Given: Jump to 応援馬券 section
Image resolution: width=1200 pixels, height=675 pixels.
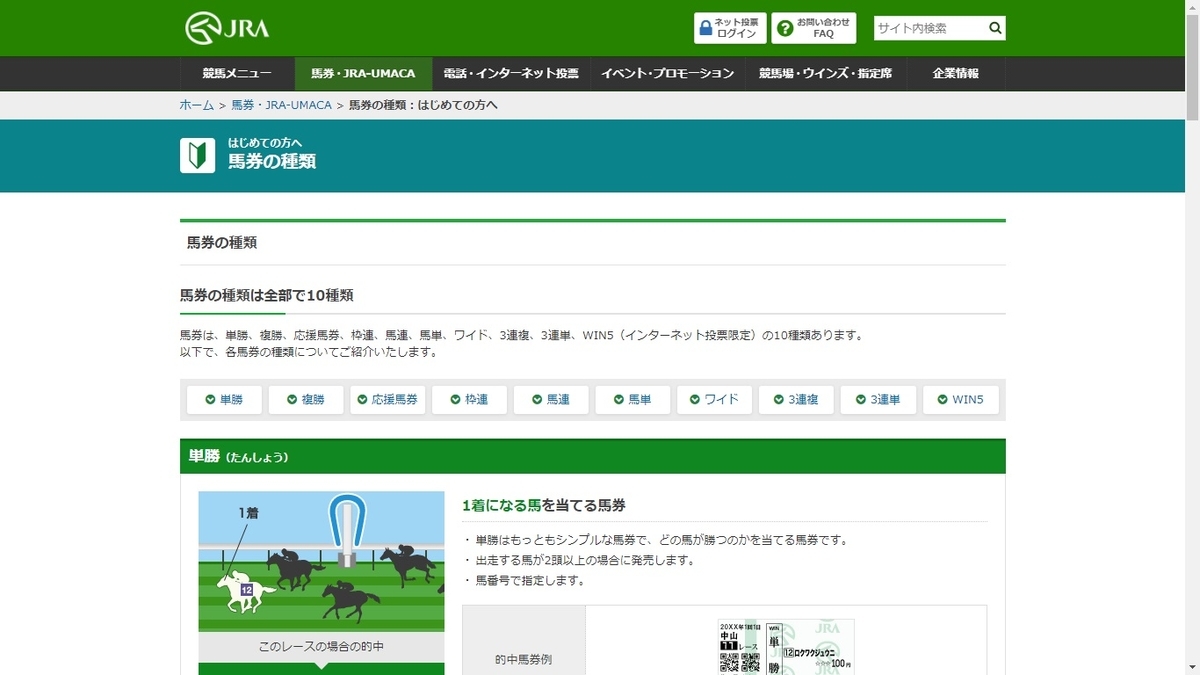Looking at the screenshot, I should tap(388, 400).
